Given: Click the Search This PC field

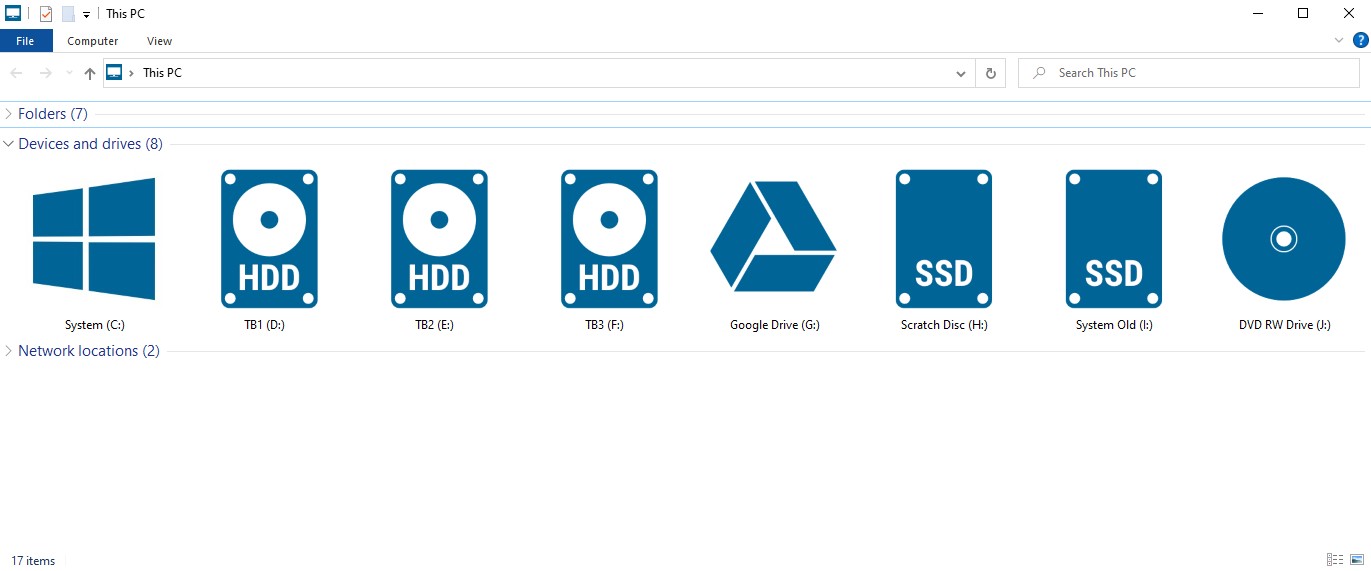Looking at the screenshot, I should (1189, 73).
